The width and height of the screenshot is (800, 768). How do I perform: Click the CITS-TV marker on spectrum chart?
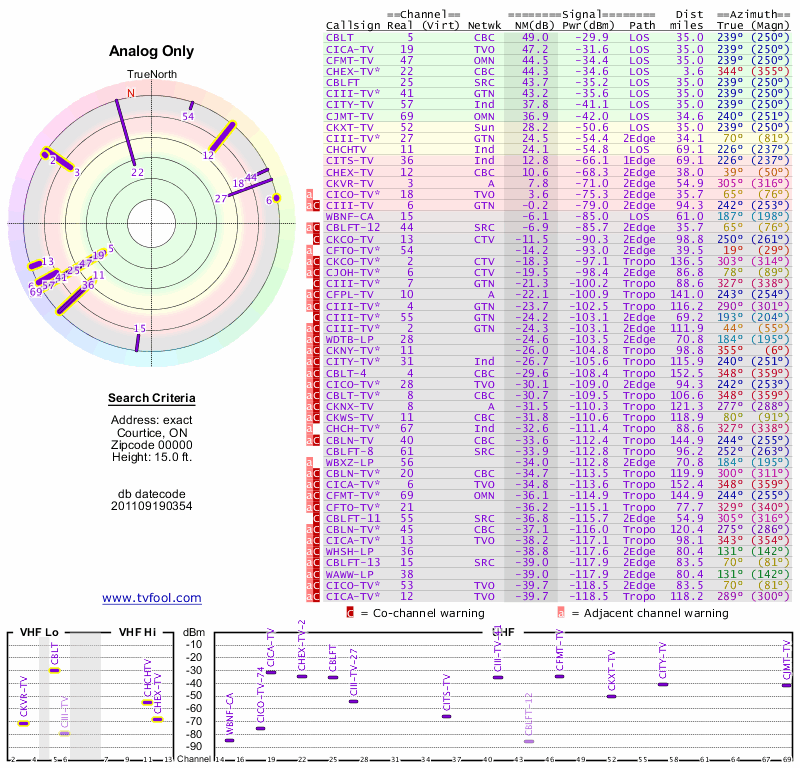446,716
